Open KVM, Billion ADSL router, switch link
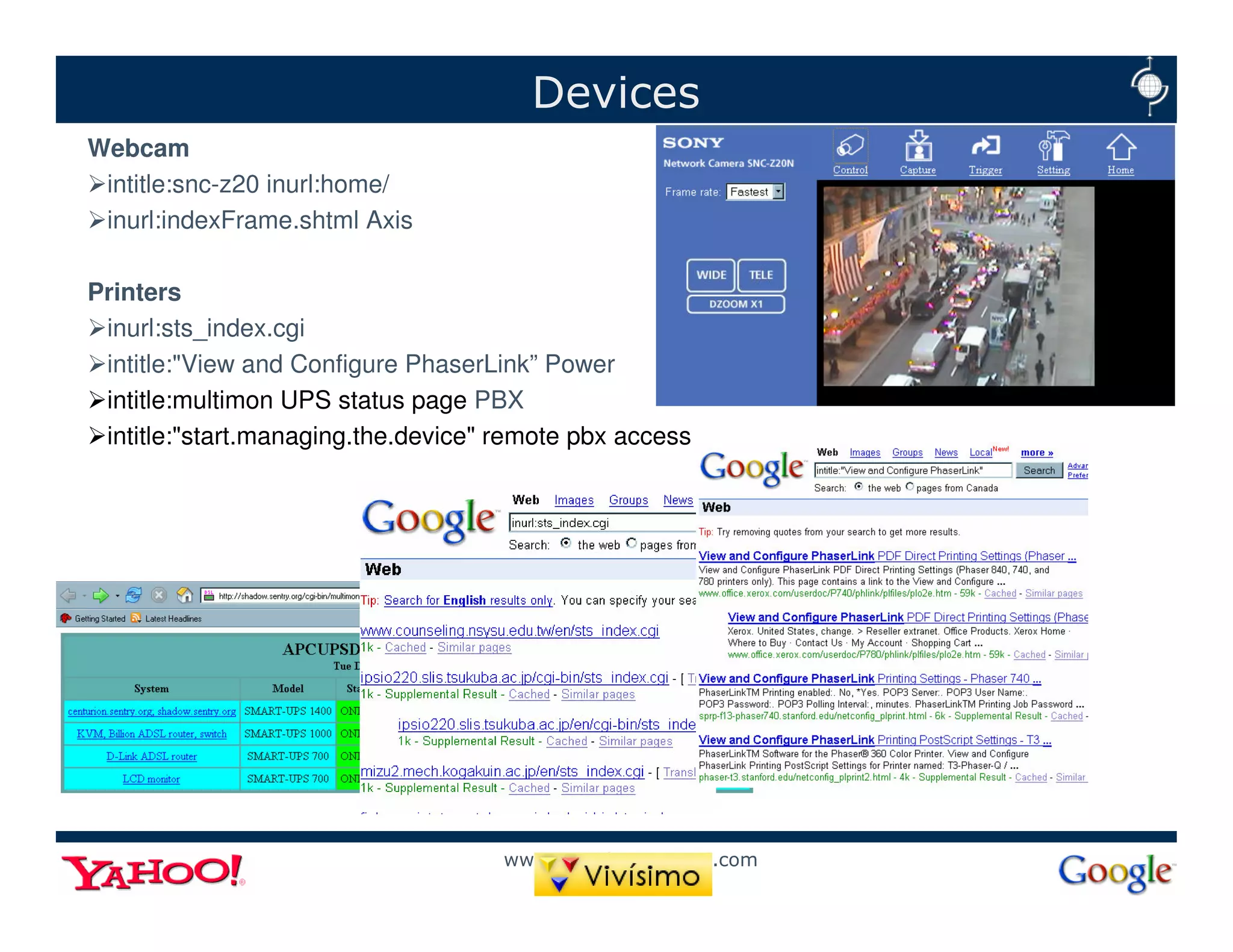This screenshot has width=1233, height=952. point(152,734)
